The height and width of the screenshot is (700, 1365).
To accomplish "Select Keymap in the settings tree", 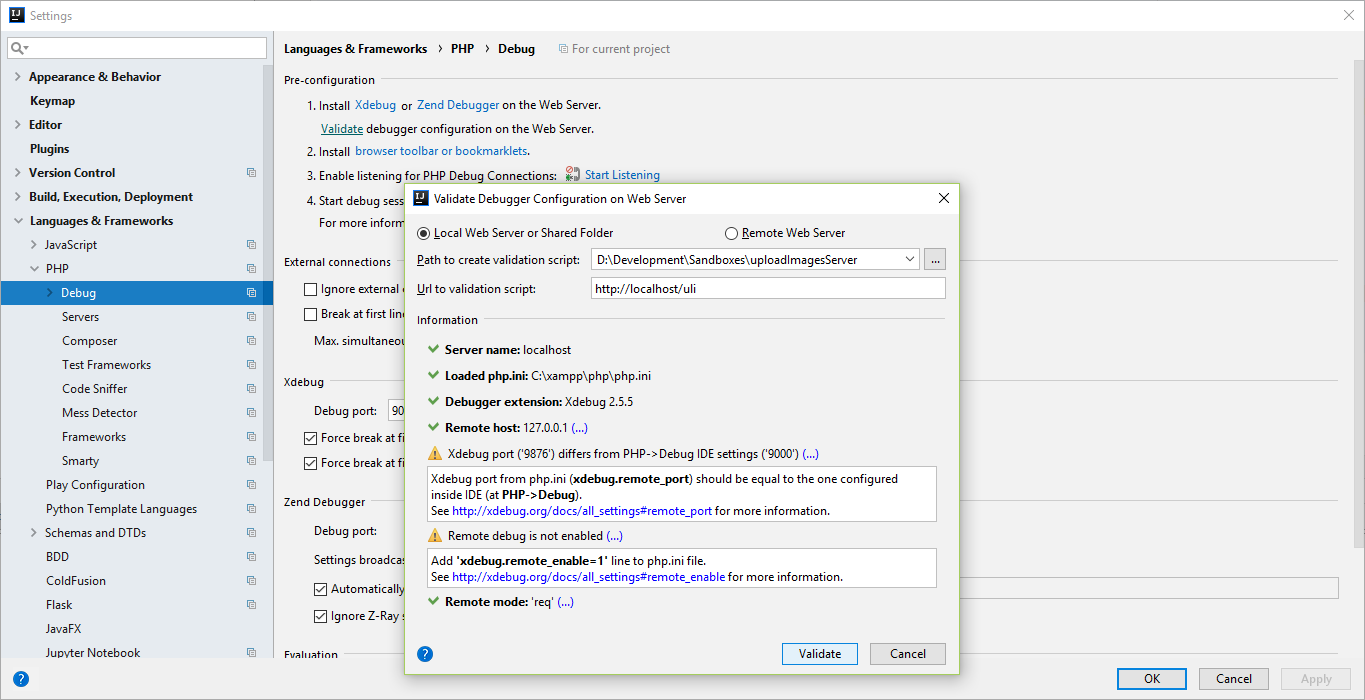I will (x=52, y=101).
